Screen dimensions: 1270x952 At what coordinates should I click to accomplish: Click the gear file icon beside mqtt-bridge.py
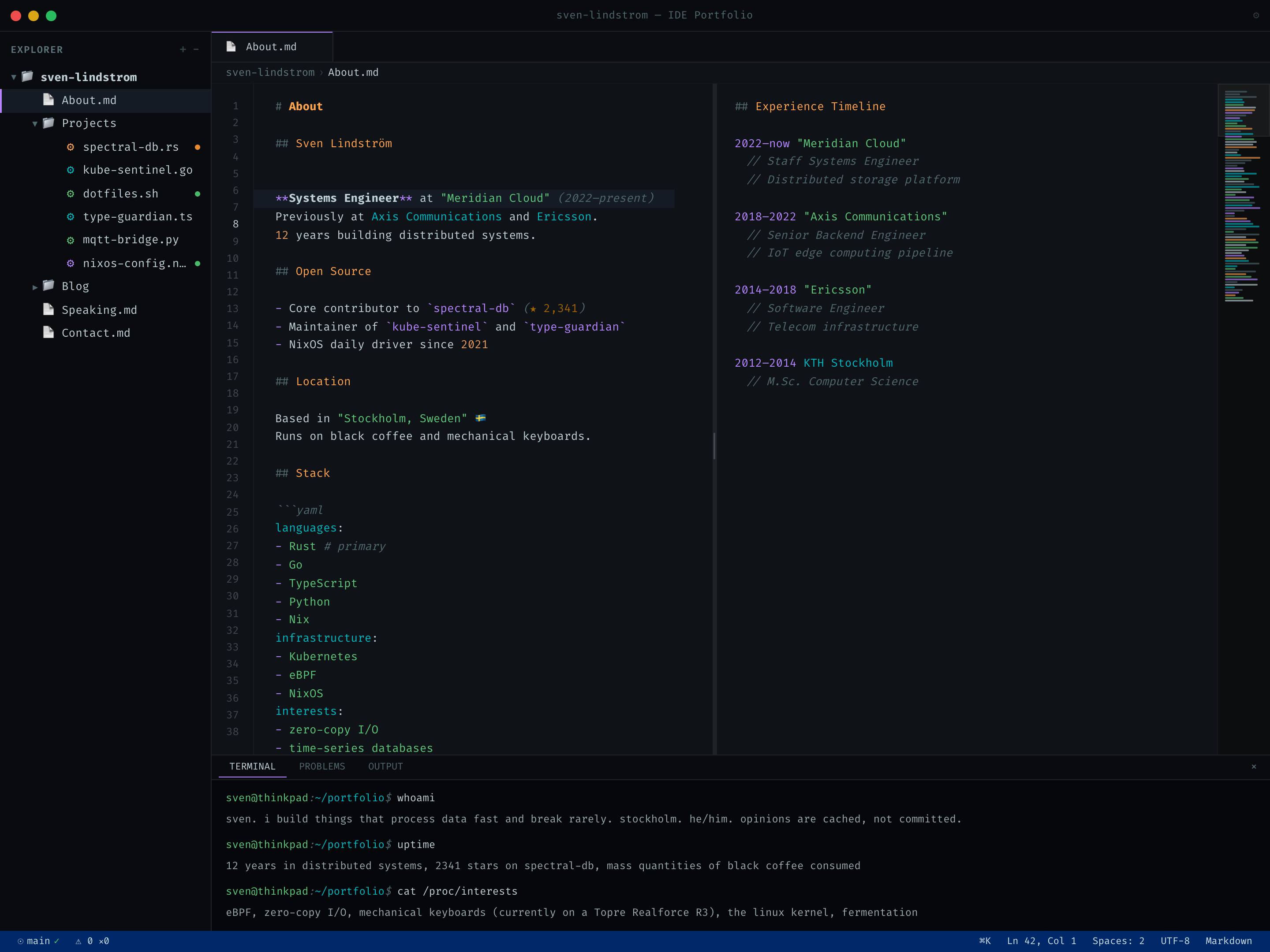point(70,240)
